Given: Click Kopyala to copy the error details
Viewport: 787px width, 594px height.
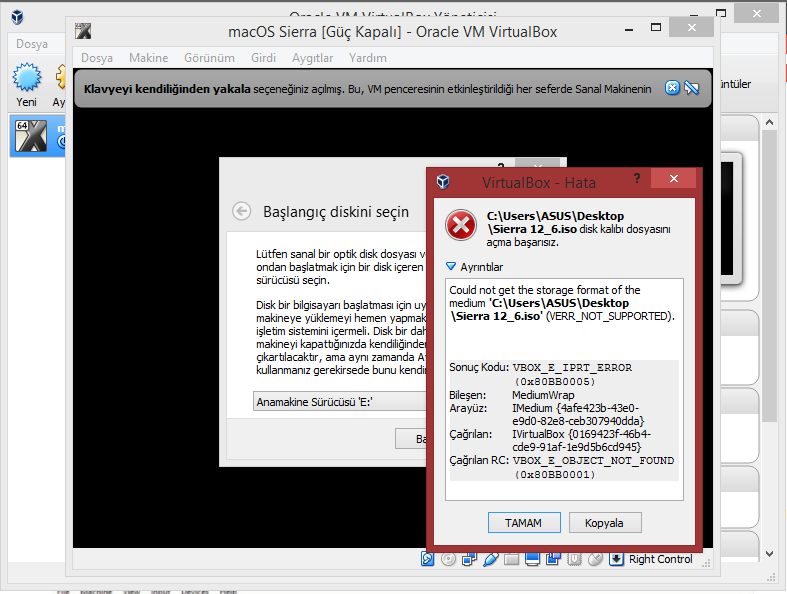Looking at the screenshot, I should click(x=605, y=523).
